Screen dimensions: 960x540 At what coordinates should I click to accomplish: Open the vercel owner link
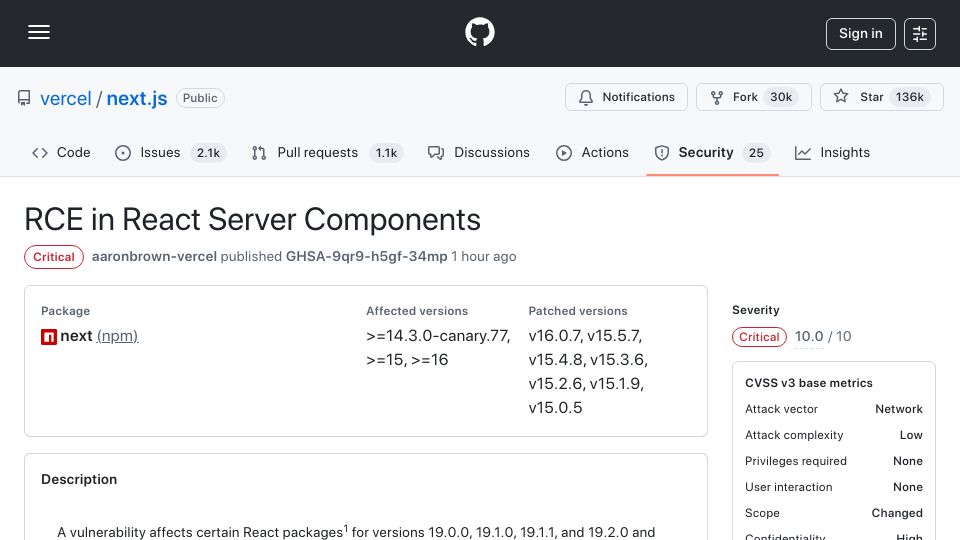[x=66, y=99]
